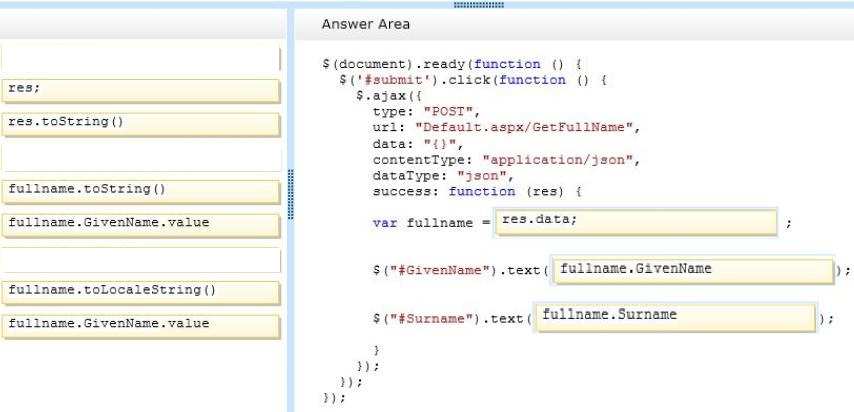This screenshot has width=854, height=412.
Task: Click the horizontal splitter grip at top
Action: pyautogui.click(x=479, y=5)
